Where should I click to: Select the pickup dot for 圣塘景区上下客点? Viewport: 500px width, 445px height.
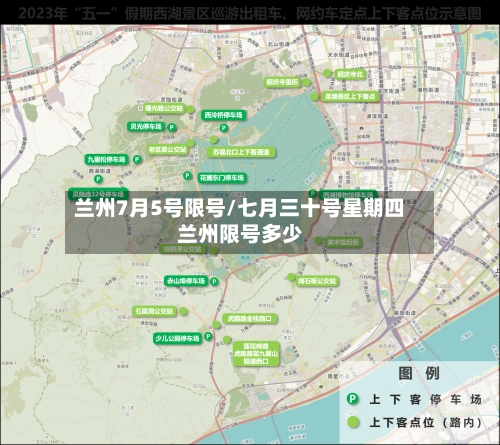coord(315,97)
